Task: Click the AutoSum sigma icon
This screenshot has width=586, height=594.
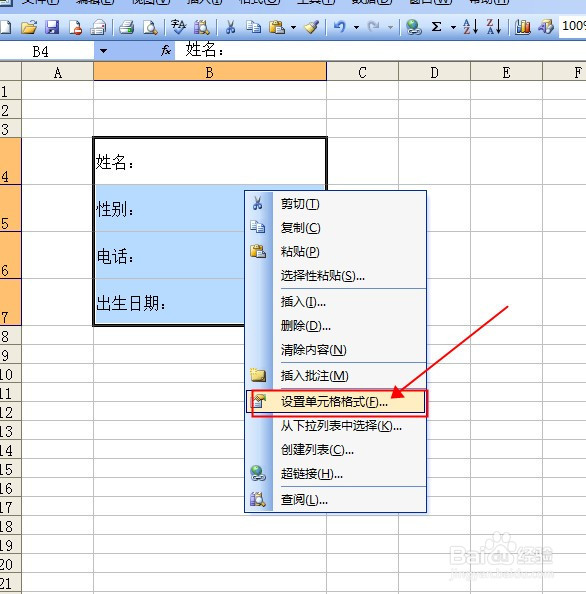Action: point(436,27)
